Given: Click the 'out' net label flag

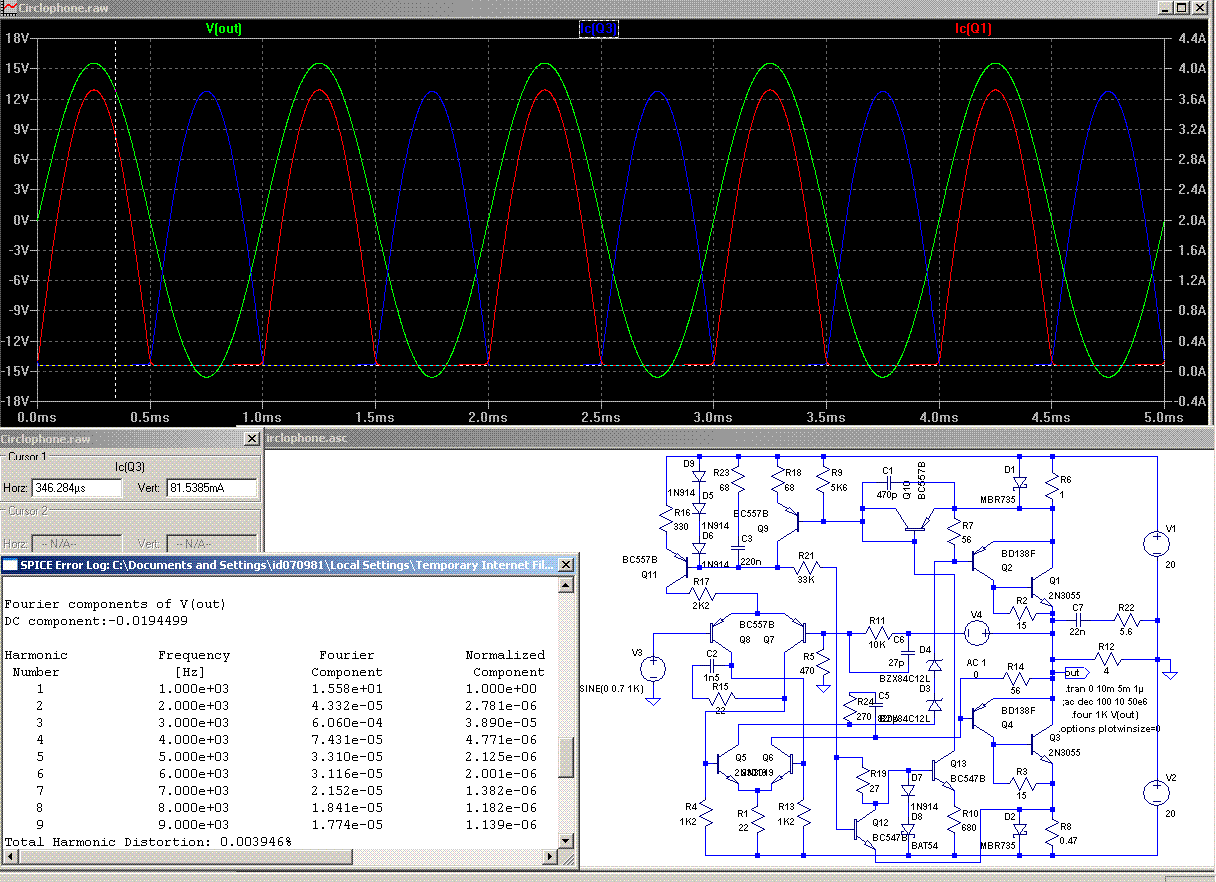Looking at the screenshot, I should [1076, 673].
